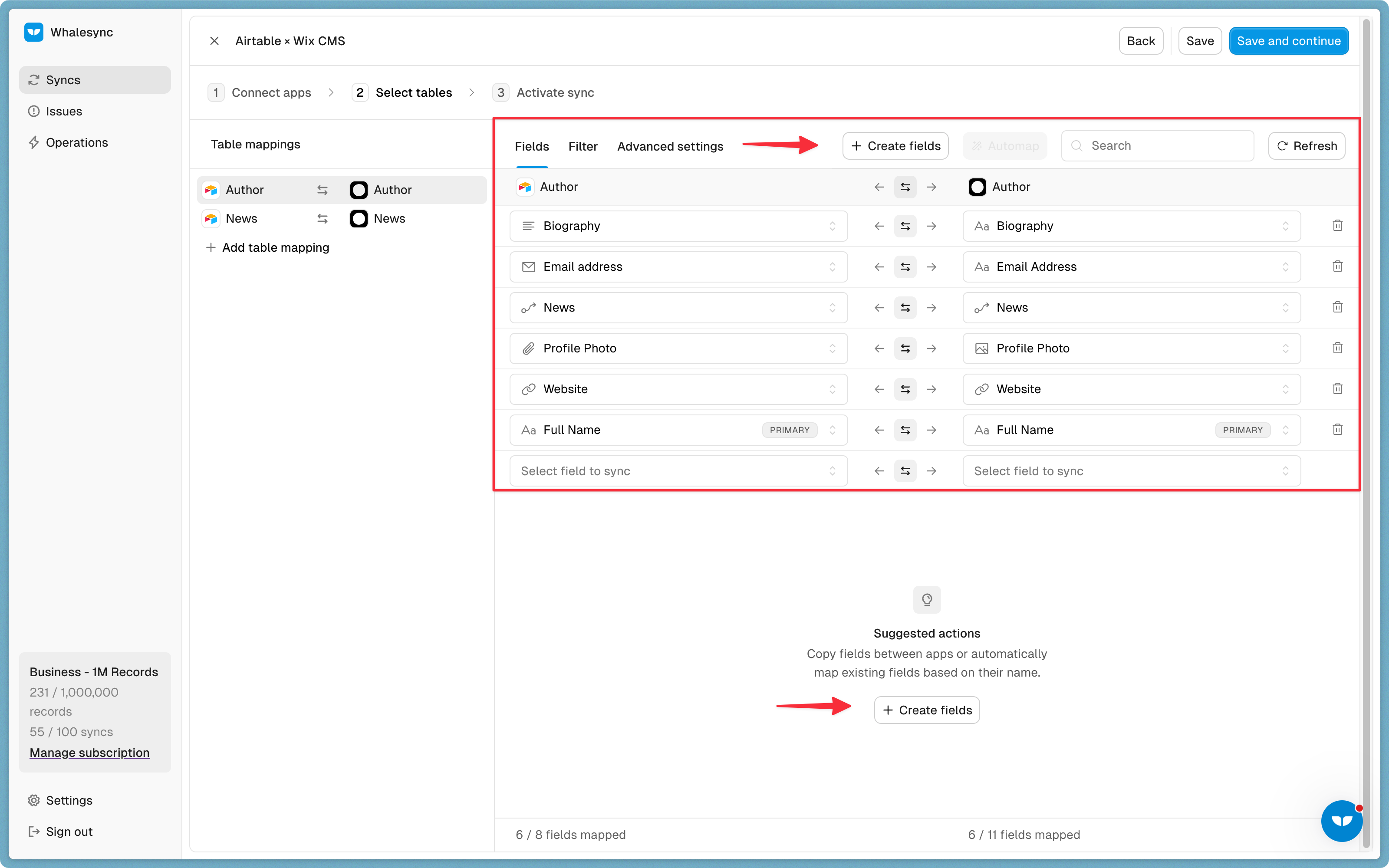Set Email address sync to right arrow
Image resolution: width=1389 pixels, height=868 pixels.
[x=931, y=267]
